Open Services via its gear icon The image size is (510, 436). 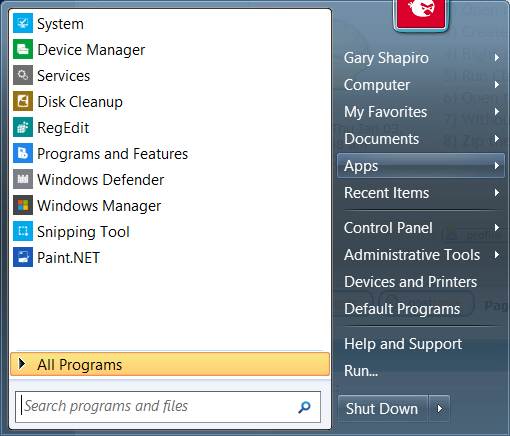[x=23, y=75]
